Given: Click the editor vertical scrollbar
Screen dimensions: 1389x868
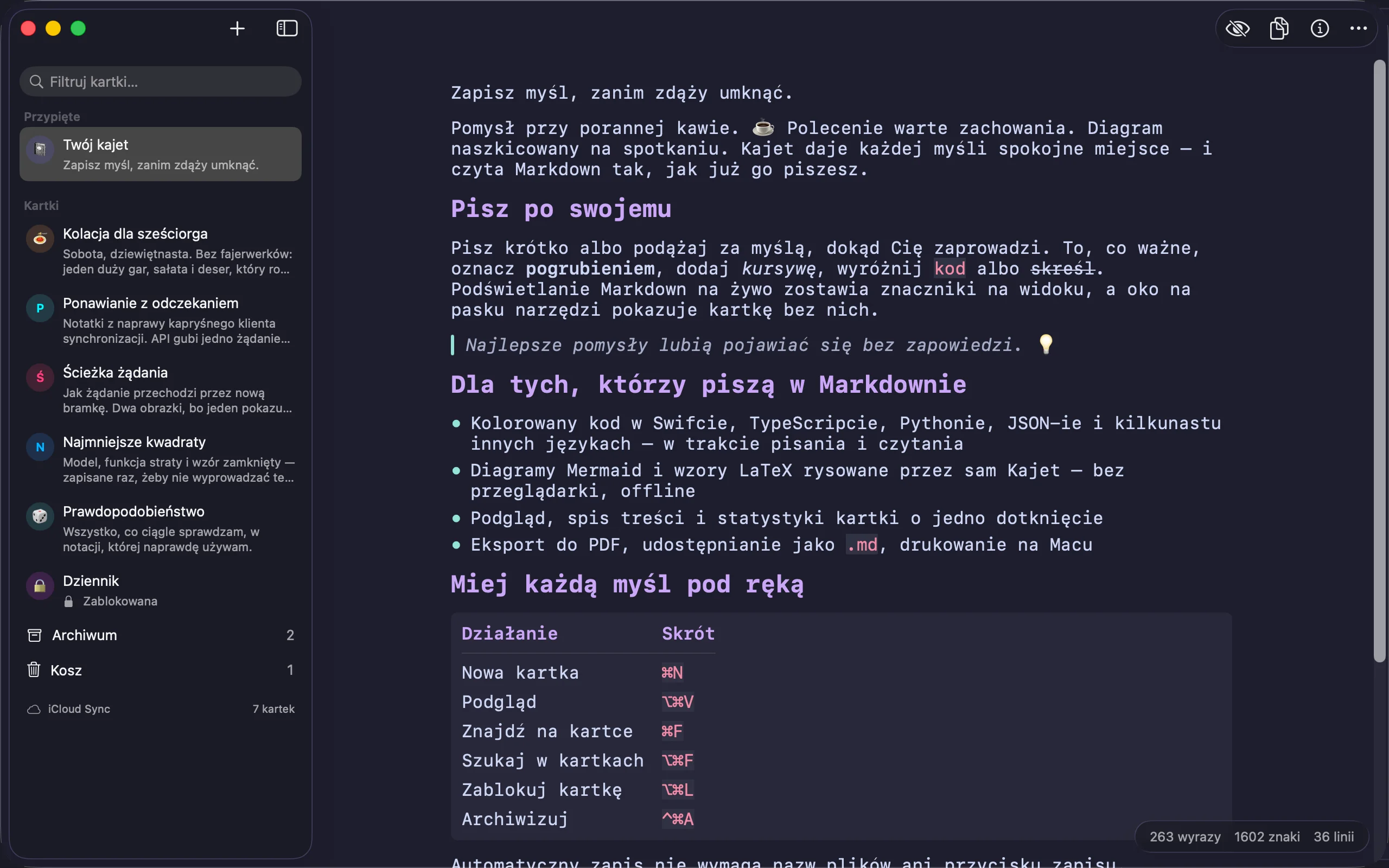Looking at the screenshot, I should pos(1380,362).
